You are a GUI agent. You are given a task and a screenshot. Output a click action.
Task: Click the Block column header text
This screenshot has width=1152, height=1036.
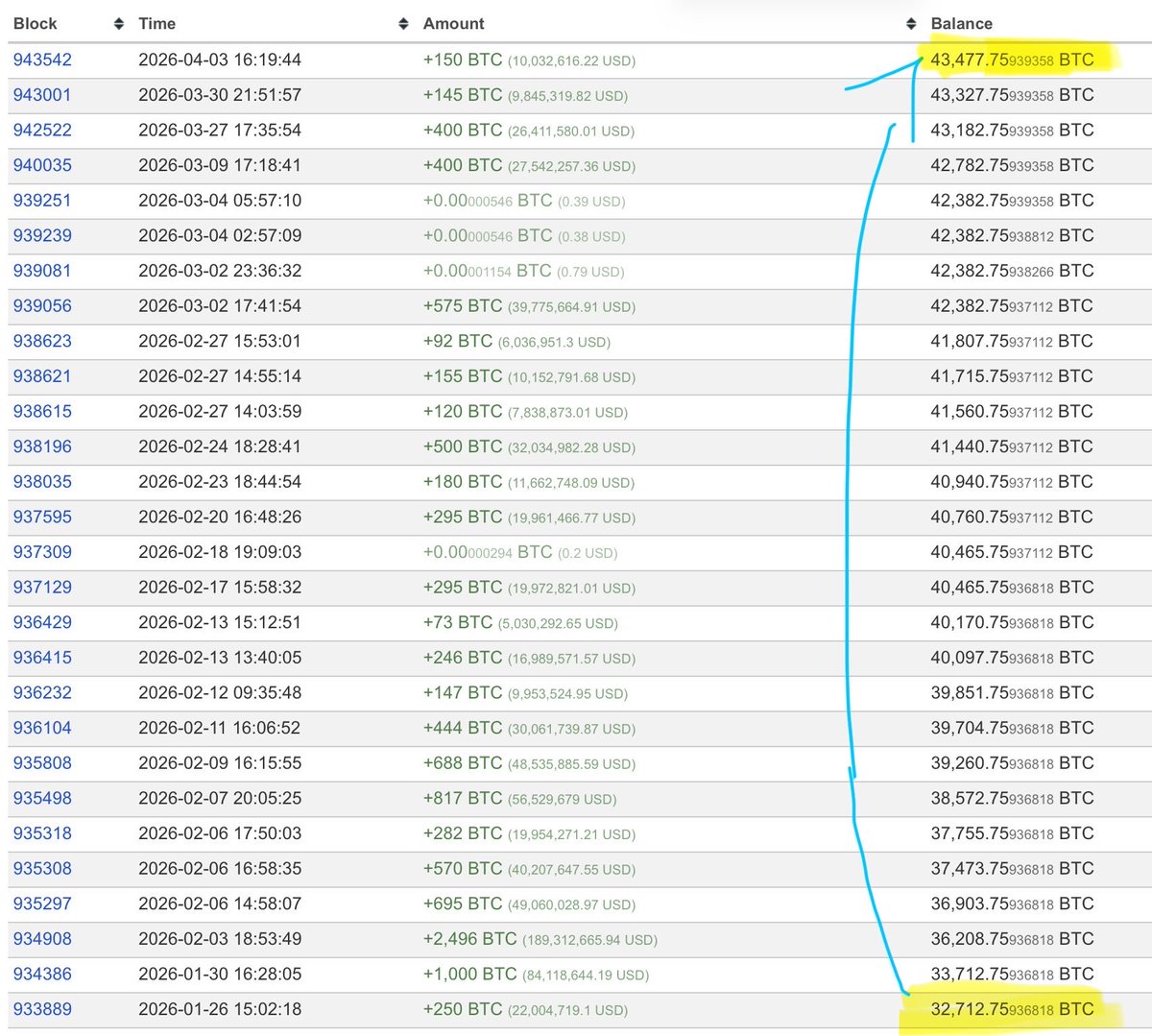click(36, 24)
